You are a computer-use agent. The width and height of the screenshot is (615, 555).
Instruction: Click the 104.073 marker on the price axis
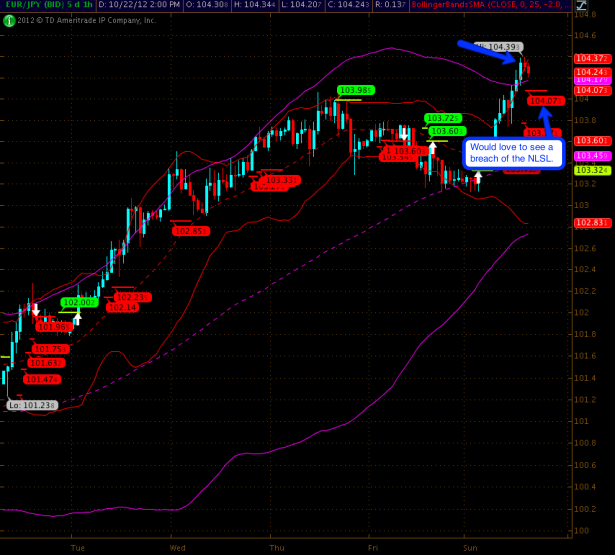click(593, 91)
